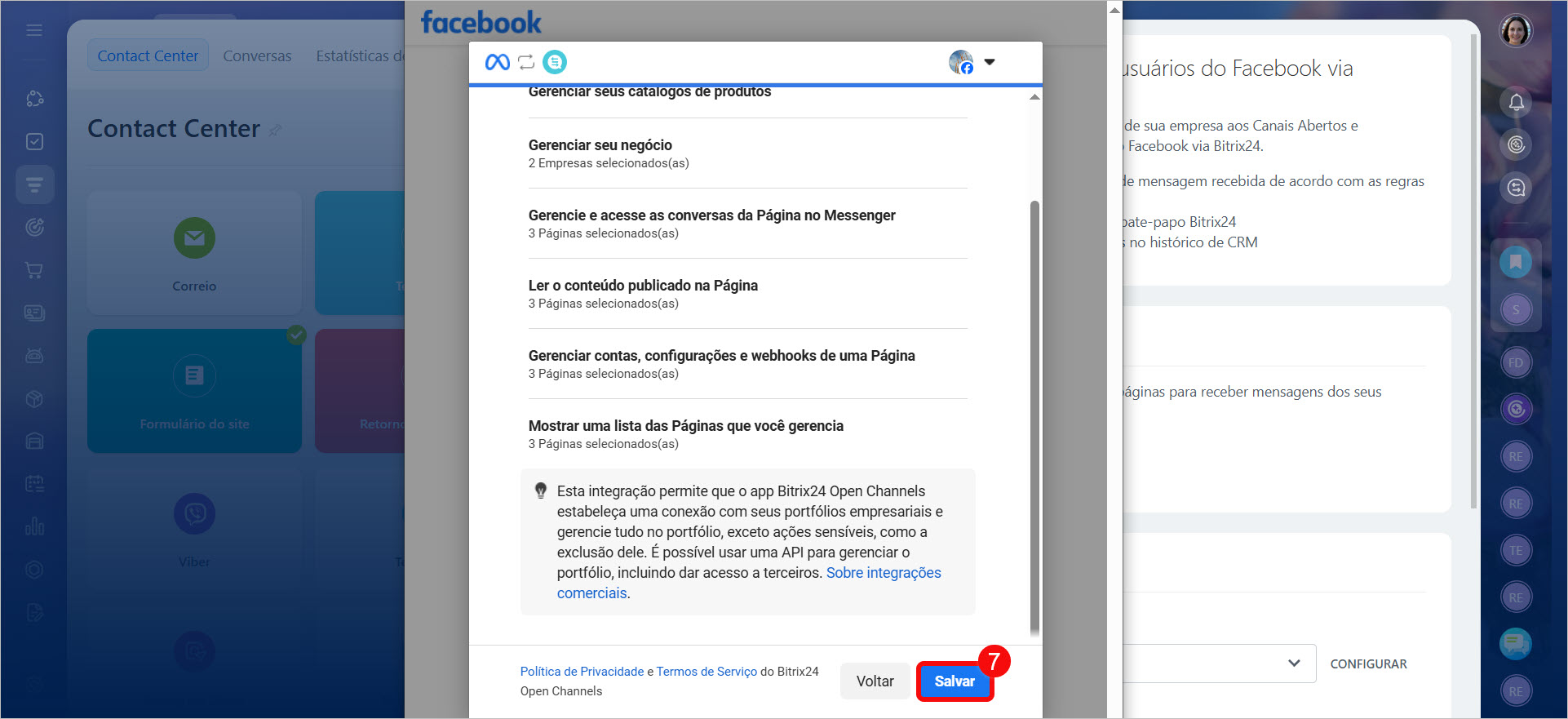Expand the dropdown beside CONFIGURAR
Screen dimensions: 1568x719
pos(1294,663)
